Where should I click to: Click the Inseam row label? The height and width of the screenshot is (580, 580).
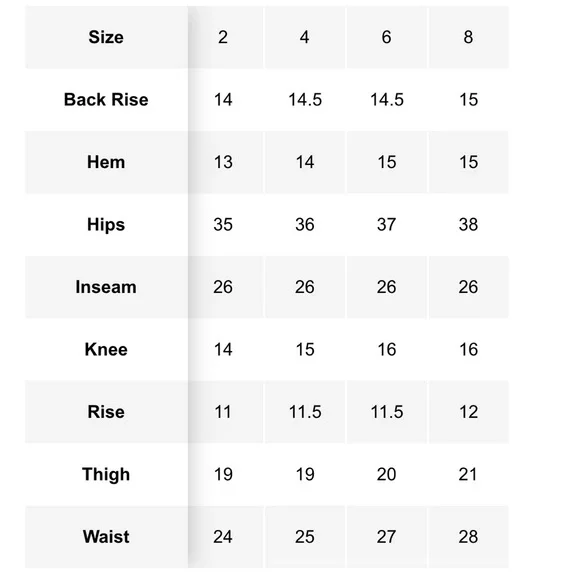point(106,287)
